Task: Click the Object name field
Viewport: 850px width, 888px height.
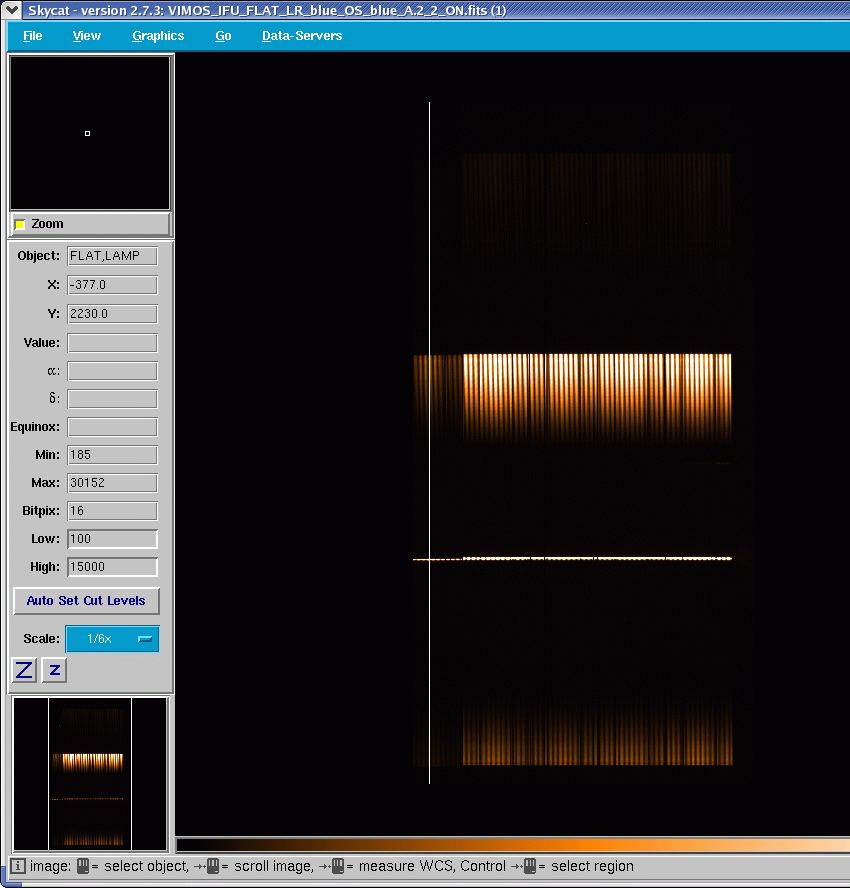Action: (x=113, y=256)
